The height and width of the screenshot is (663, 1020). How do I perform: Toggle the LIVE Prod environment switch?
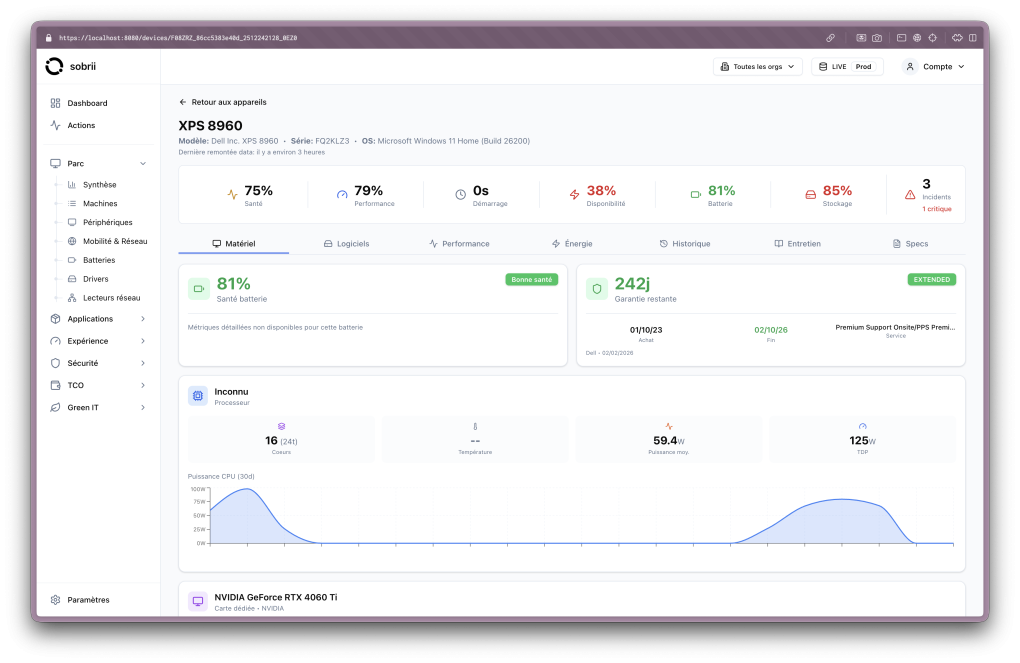[846, 67]
